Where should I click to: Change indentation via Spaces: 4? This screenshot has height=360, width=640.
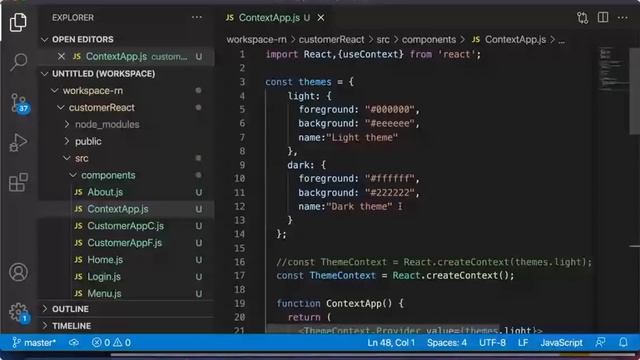pos(447,342)
